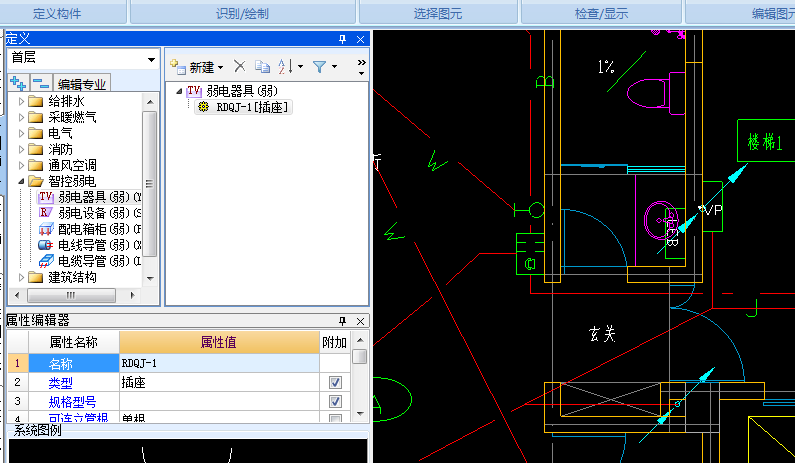
Task: Click empty 规格型号 value cell
Action: pyautogui.click(x=219, y=402)
